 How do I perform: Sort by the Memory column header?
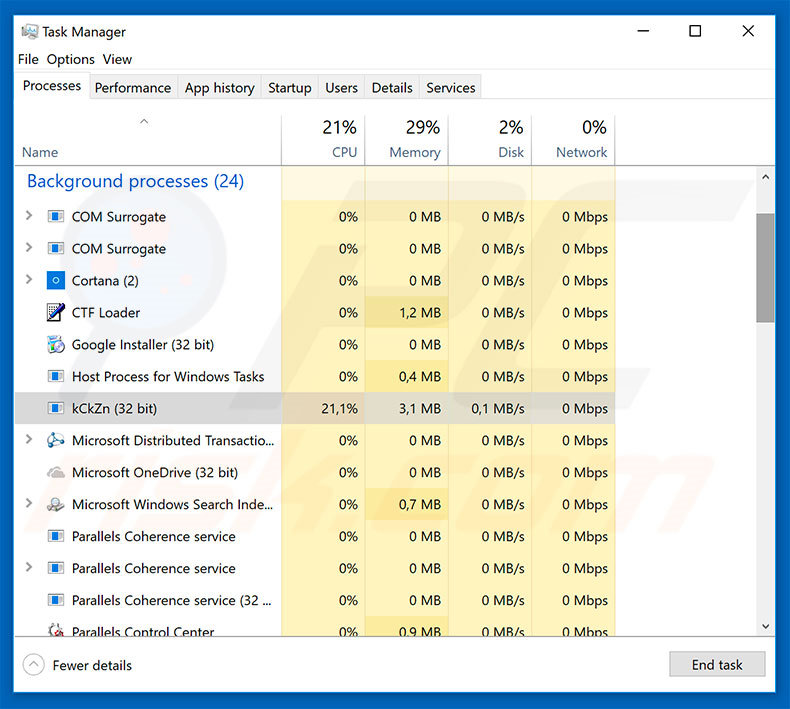pos(407,140)
